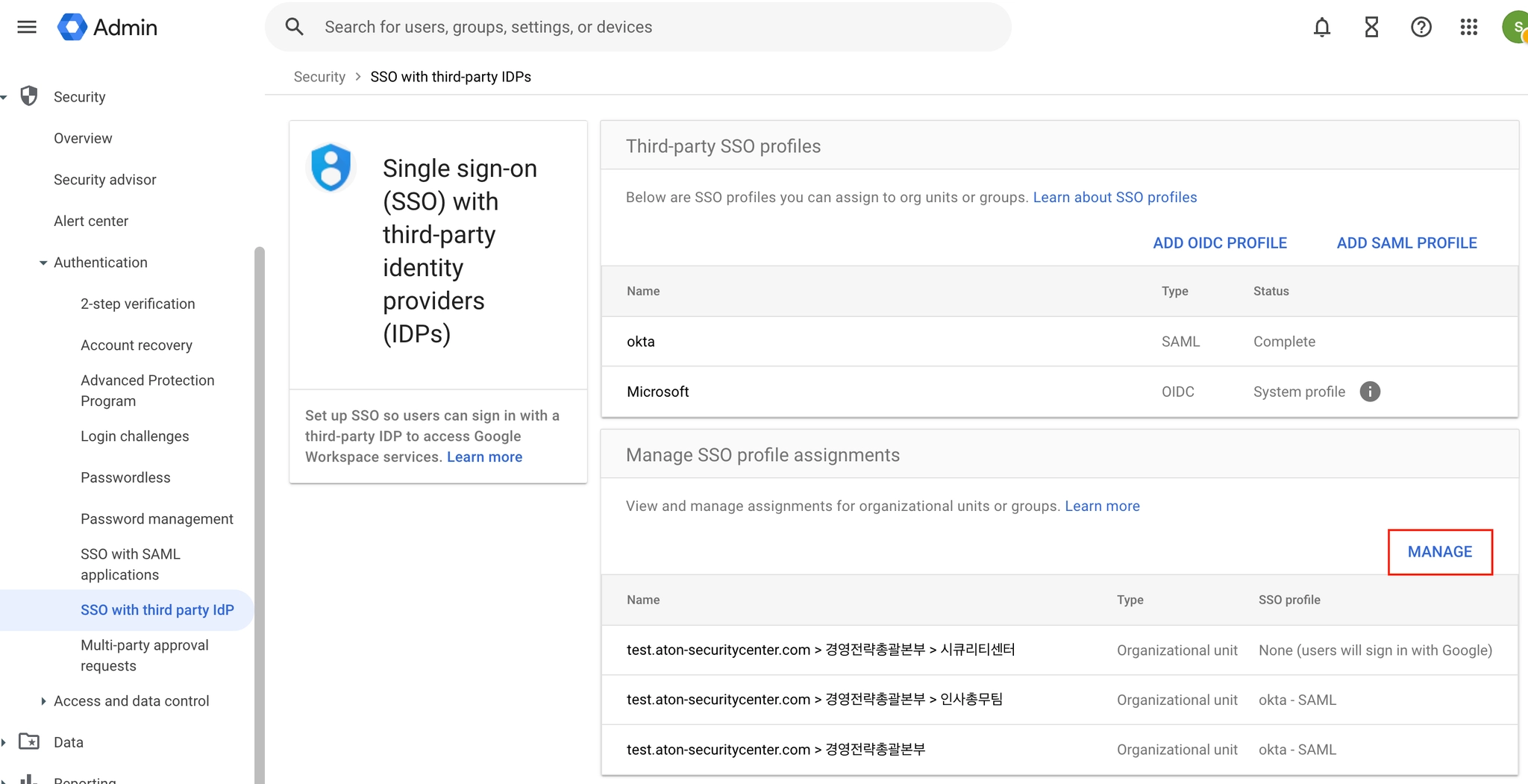Open the help question mark icon
Image resolution: width=1528 pixels, height=784 pixels.
(1421, 28)
